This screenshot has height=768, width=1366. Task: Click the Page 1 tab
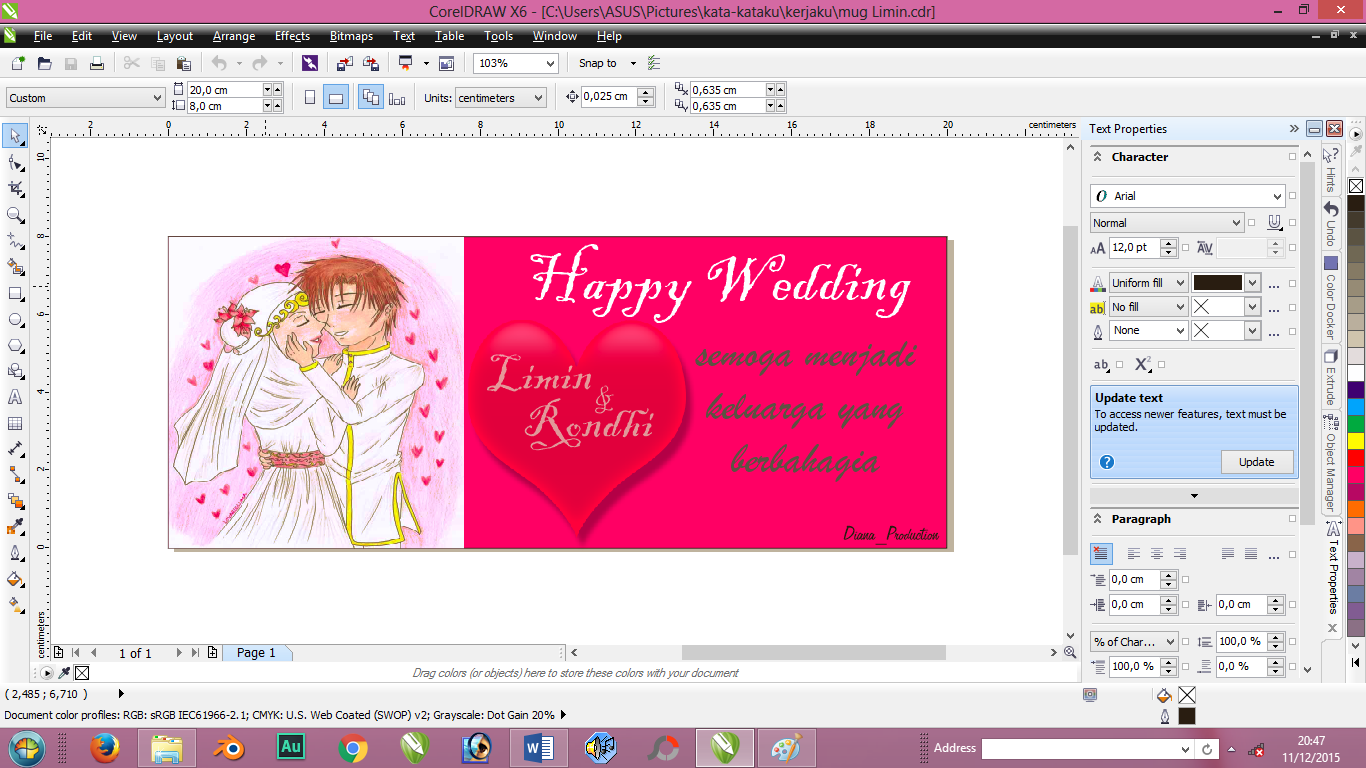point(257,652)
